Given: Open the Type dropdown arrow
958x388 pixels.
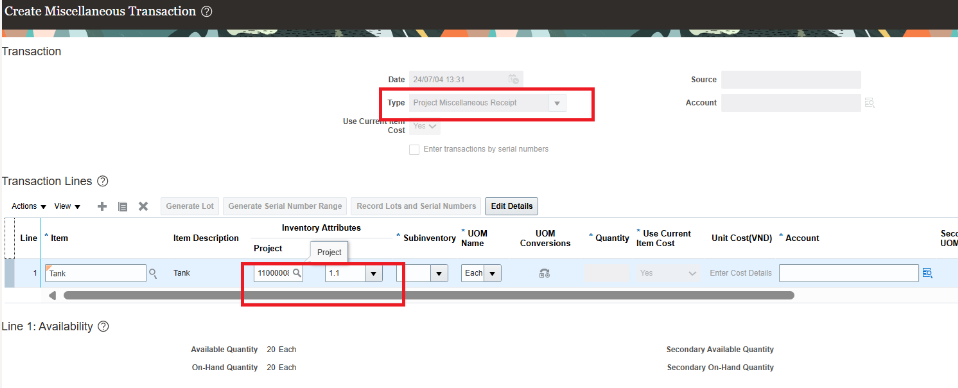Looking at the screenshot, I should coord(557,103).
